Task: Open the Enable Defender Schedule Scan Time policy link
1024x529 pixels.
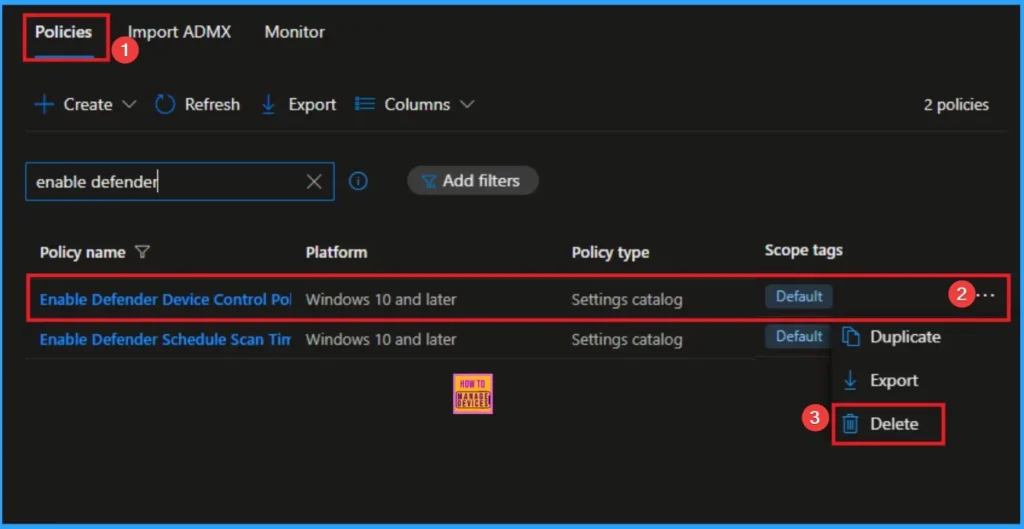Action: click(x=166, y=340)
